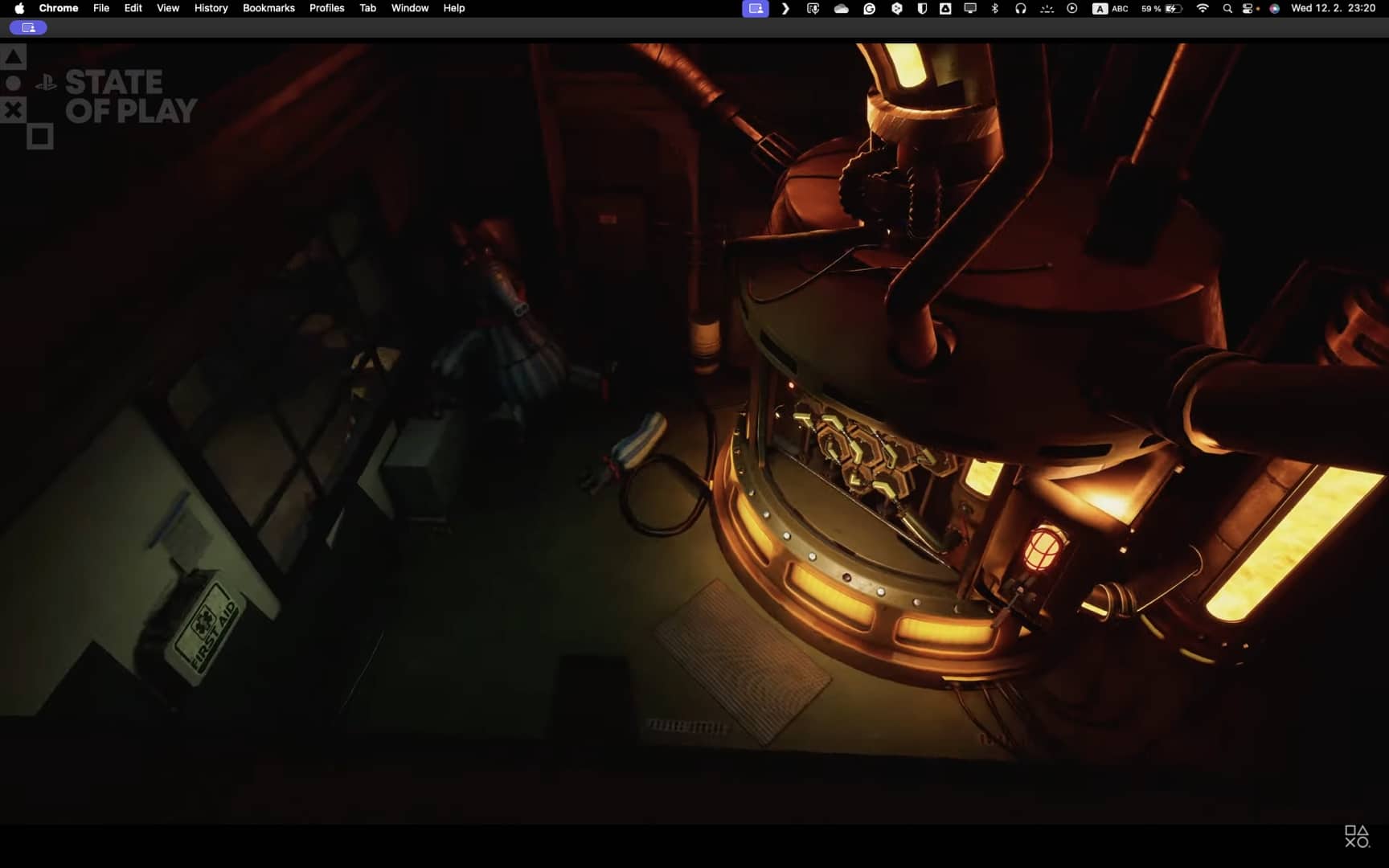Open the Apple menu

[19, 8]
